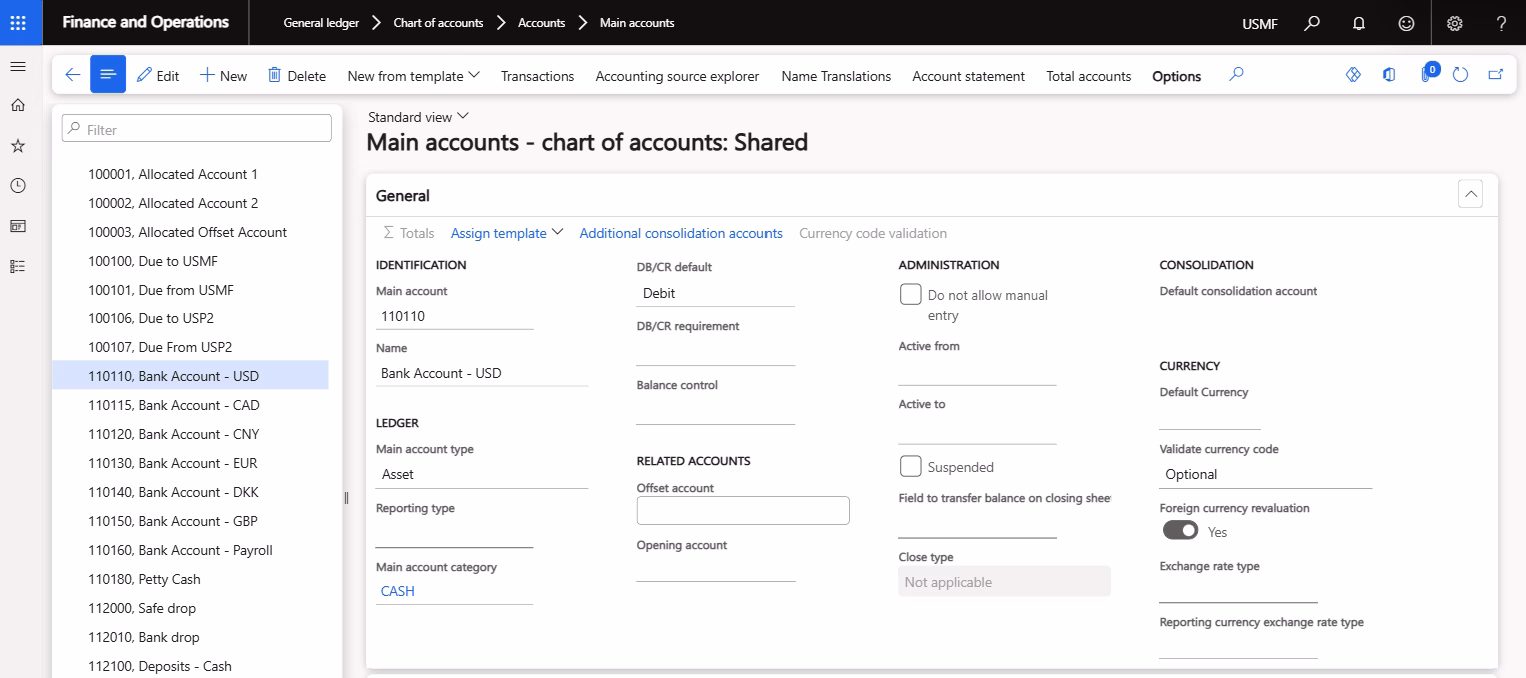The width and height of the screenshot is (1526, 678).
Task: Click the Active from date field
Action: point(977,372)
